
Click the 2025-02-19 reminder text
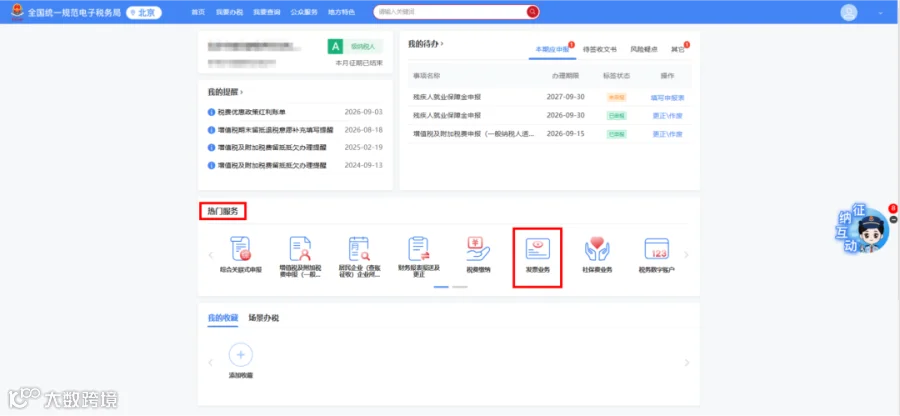[x=272, y=147]
